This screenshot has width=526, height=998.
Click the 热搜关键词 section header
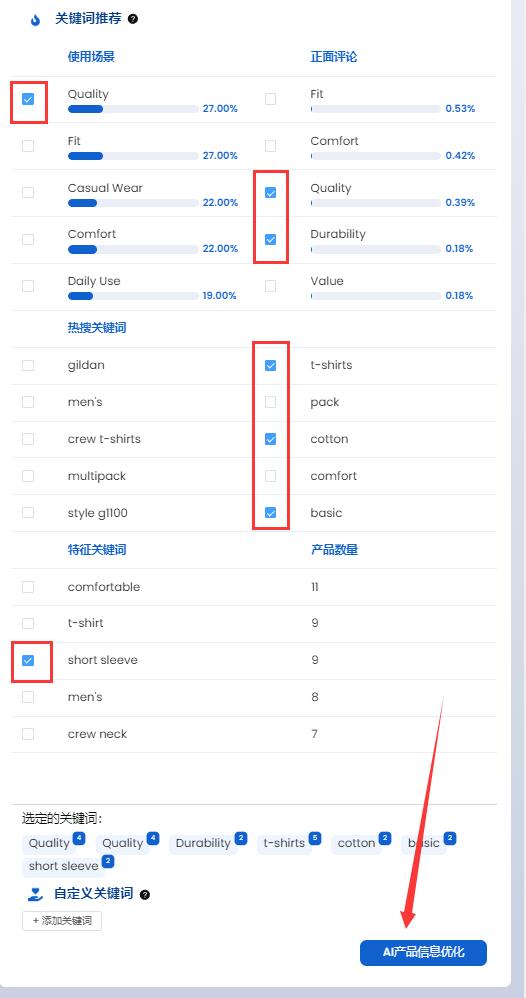tap(97, 328)
